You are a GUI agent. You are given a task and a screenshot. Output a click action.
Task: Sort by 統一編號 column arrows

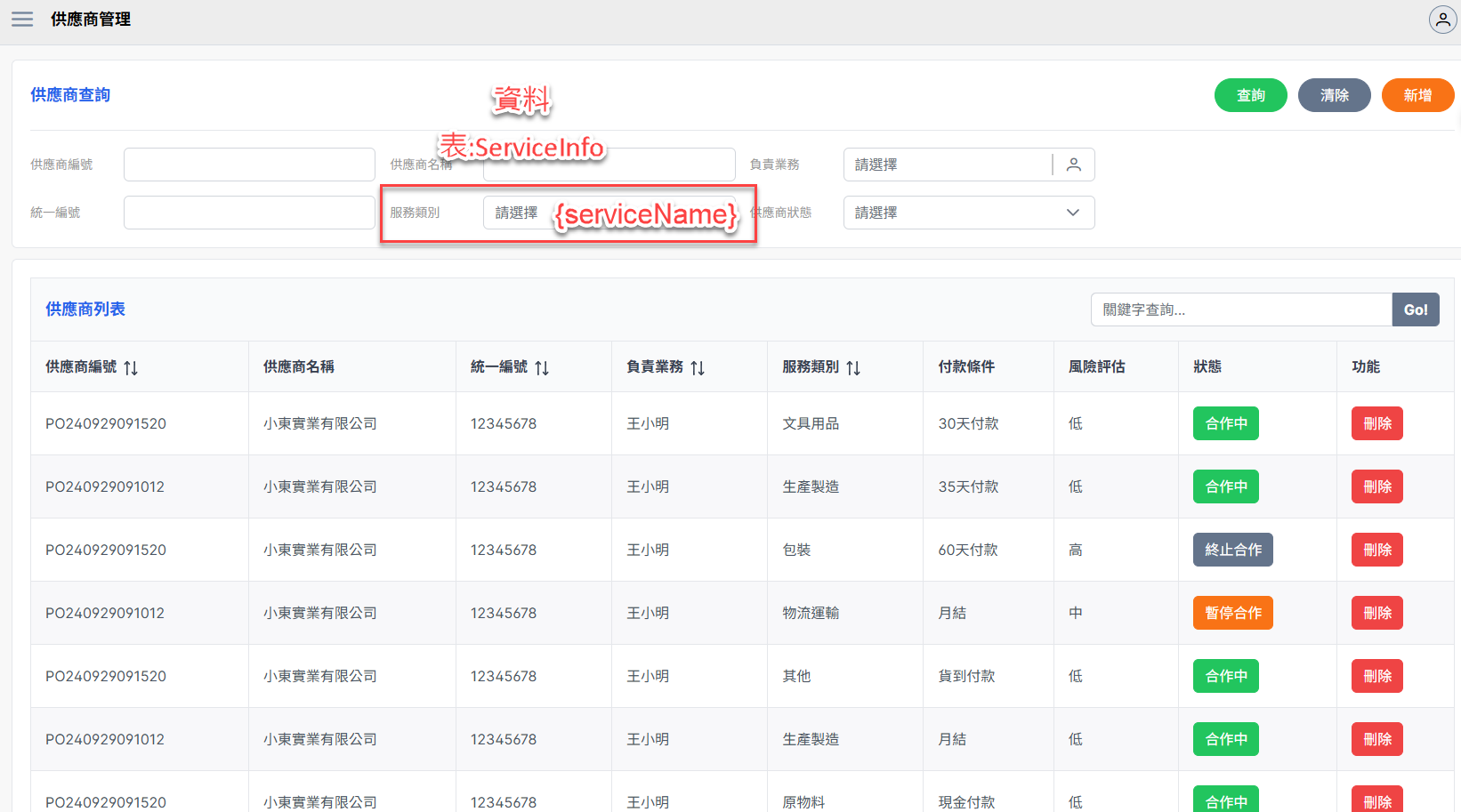coord(542,367)
